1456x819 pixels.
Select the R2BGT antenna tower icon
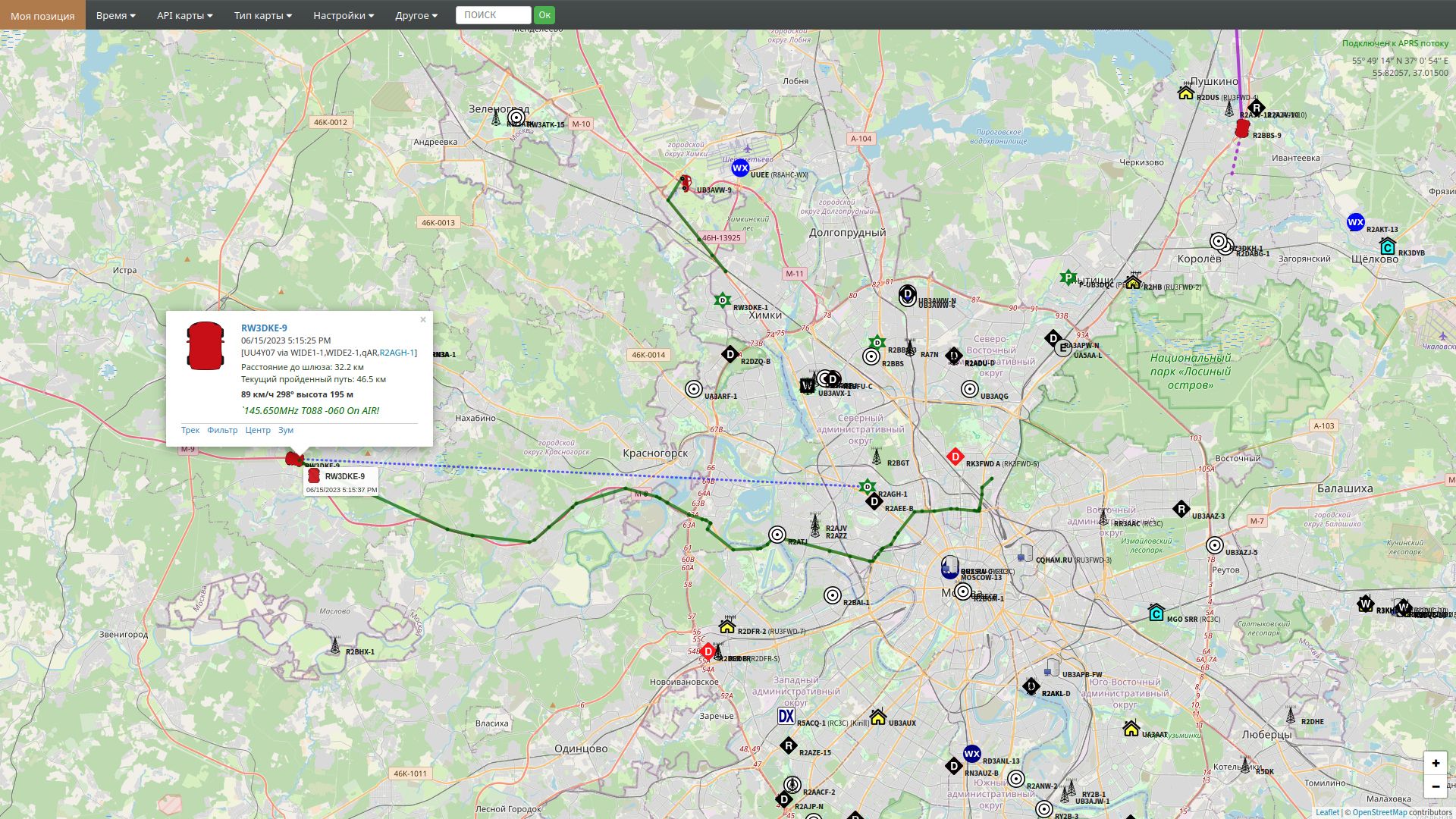(x=877, y=457)
